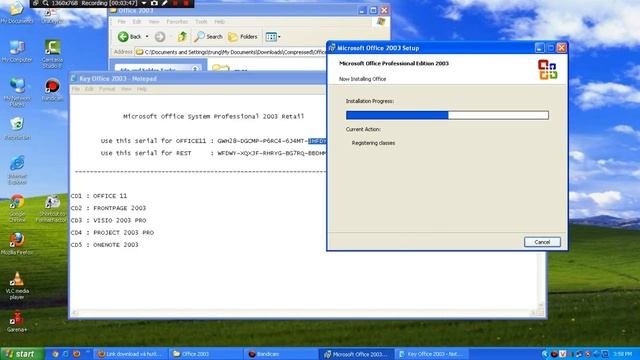640x360 pixels.
Task: Open Camtasia Studio desktop icon
Action: (x=52, y=53)
